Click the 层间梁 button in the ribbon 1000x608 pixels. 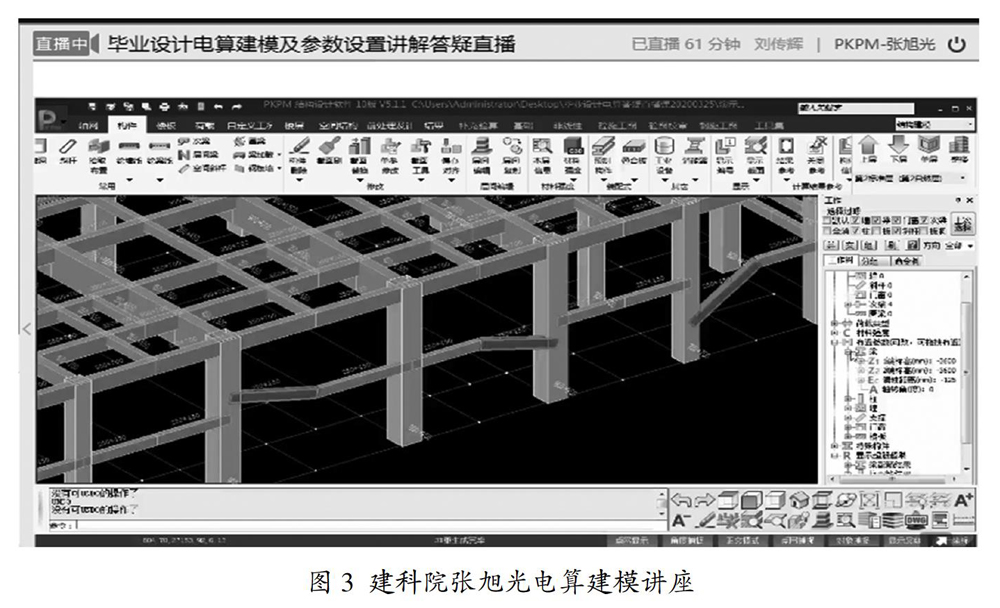click(199, 154)
